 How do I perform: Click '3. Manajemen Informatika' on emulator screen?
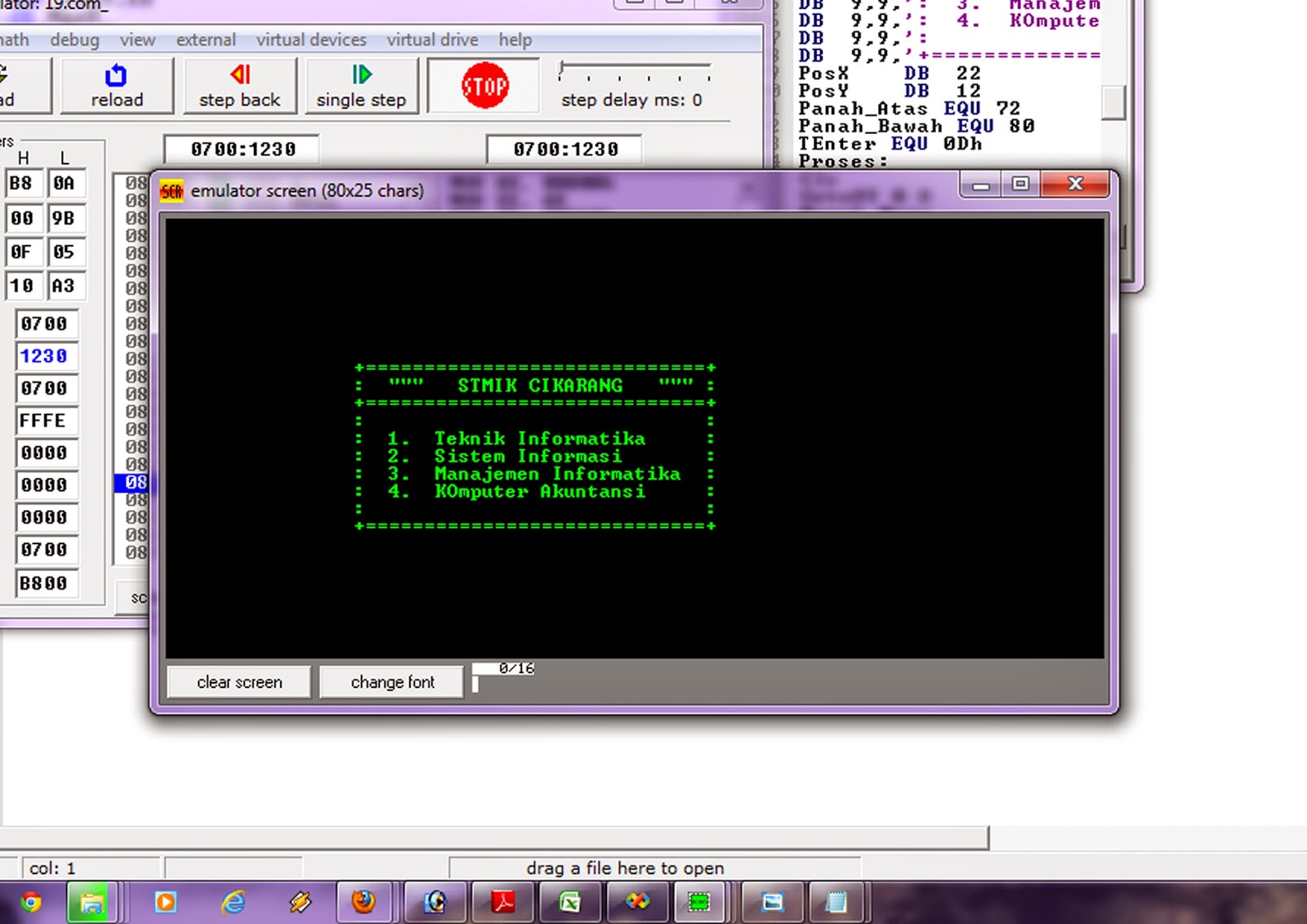(x=533, y=474)
